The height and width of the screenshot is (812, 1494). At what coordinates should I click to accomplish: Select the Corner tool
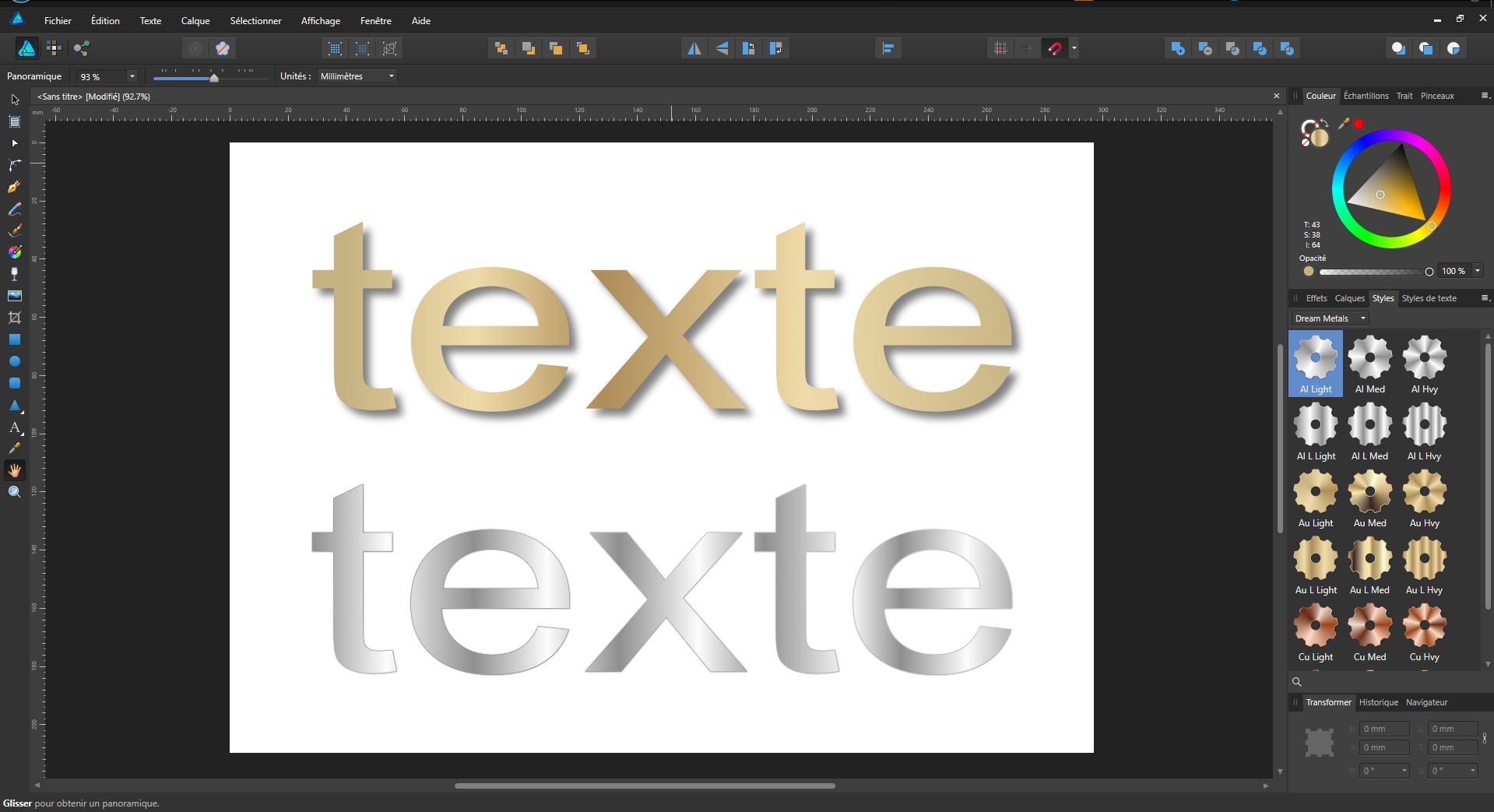coord(15,165)
